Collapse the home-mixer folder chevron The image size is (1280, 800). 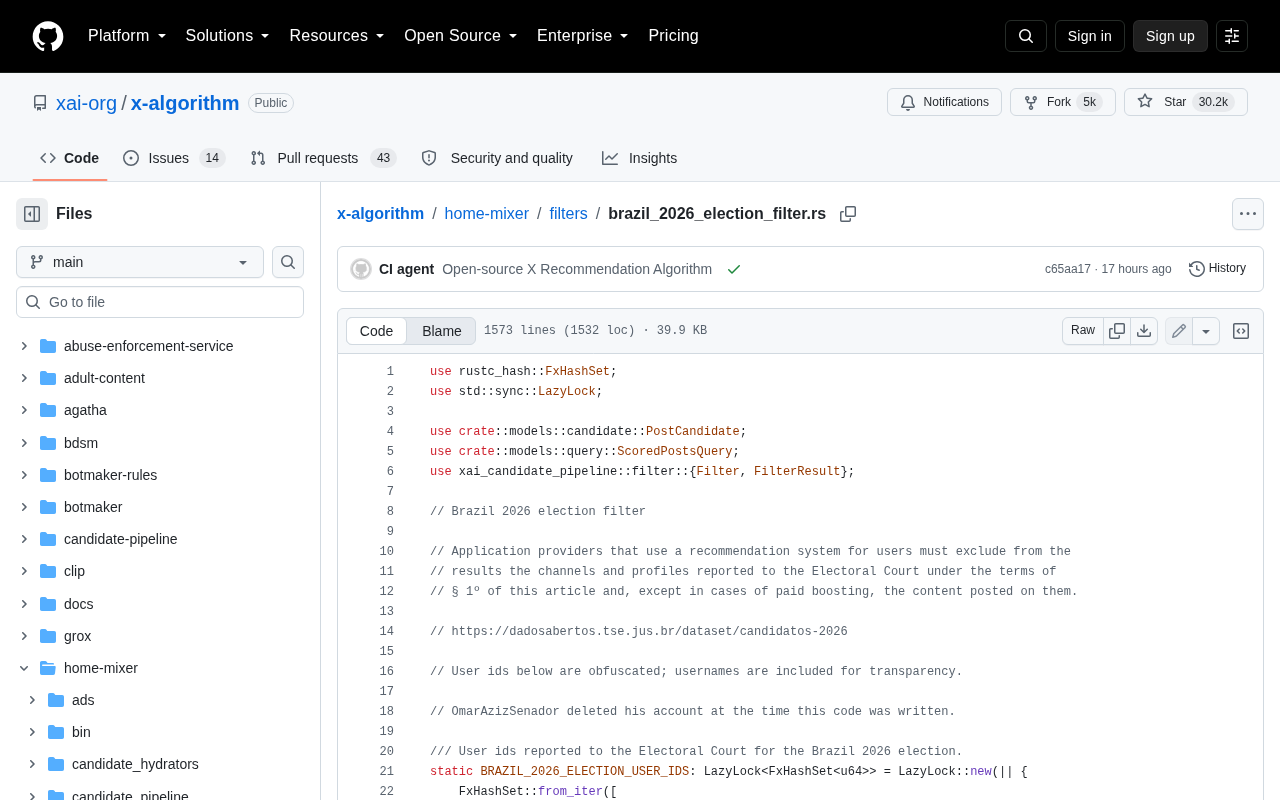coord(24,668)
